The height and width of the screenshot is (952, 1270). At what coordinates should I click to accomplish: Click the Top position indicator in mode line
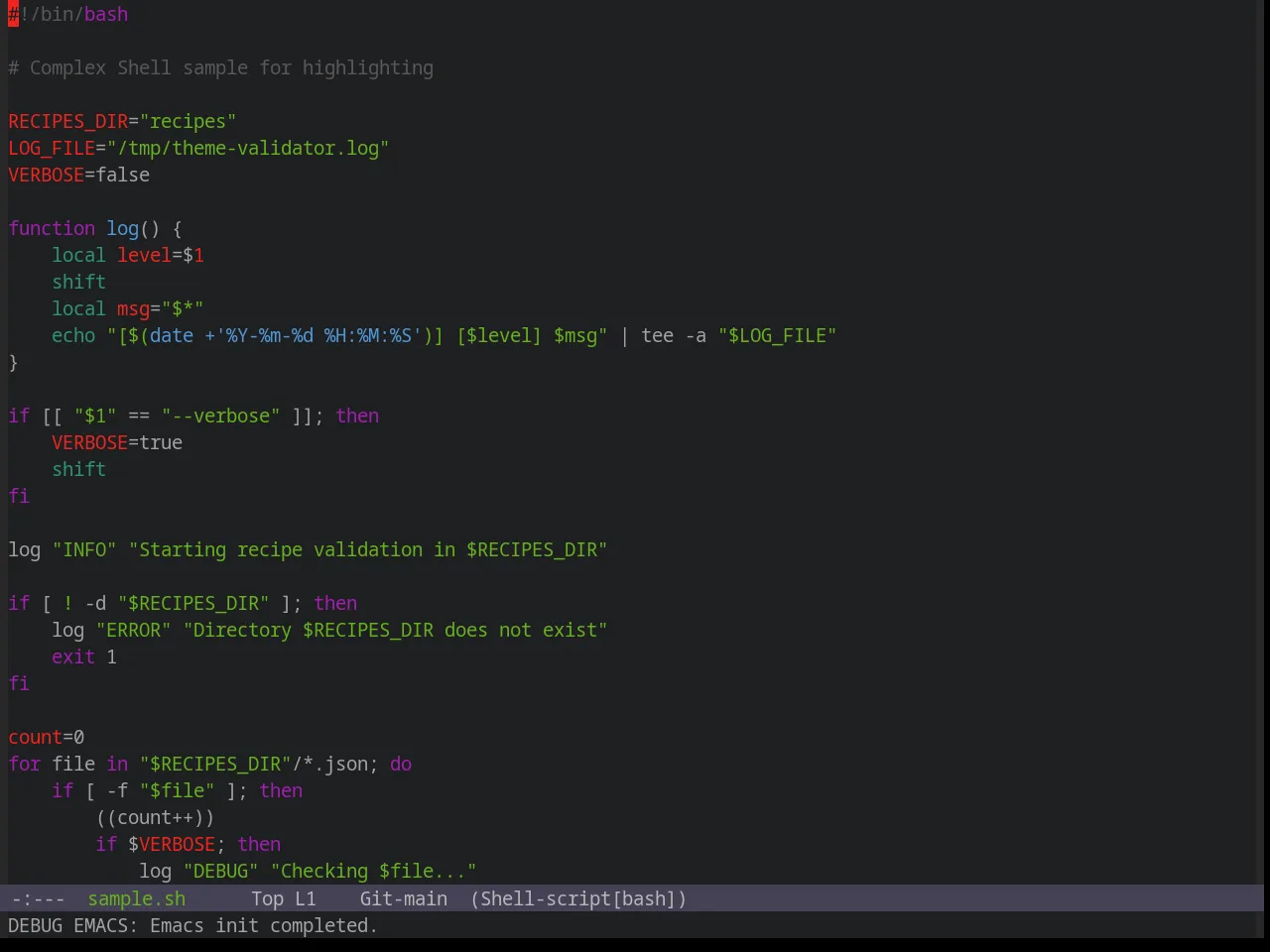pos(267,898)
